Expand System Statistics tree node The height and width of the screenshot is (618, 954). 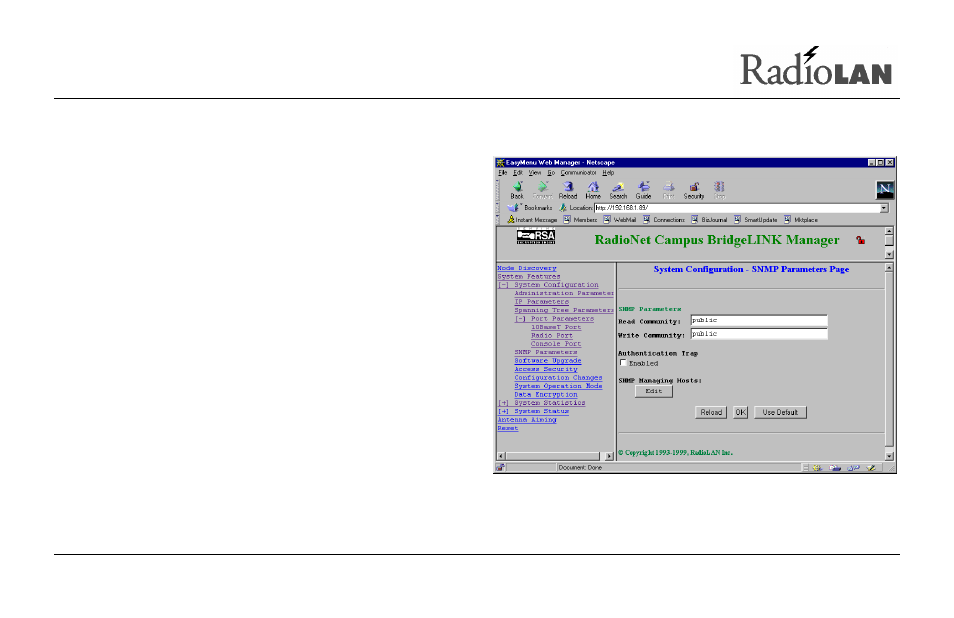tap(503, 403)
